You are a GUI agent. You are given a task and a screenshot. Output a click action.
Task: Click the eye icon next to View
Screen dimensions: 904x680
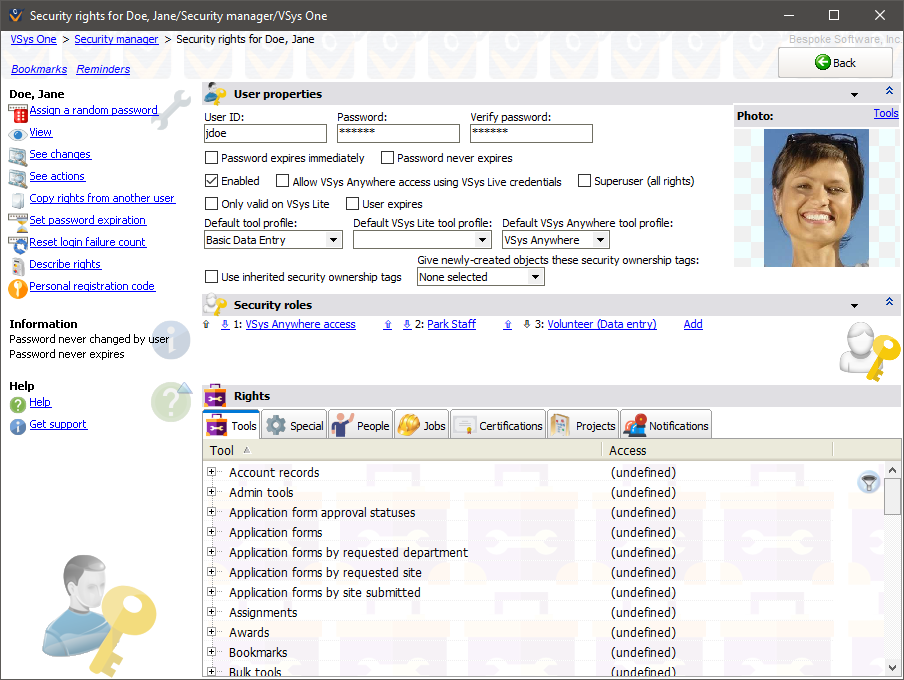coord(18,134)
